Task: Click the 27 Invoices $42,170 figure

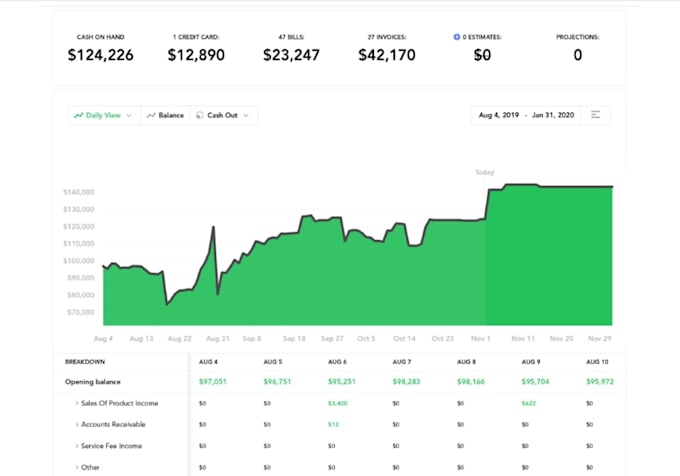Action: click(x=387, y=55)
